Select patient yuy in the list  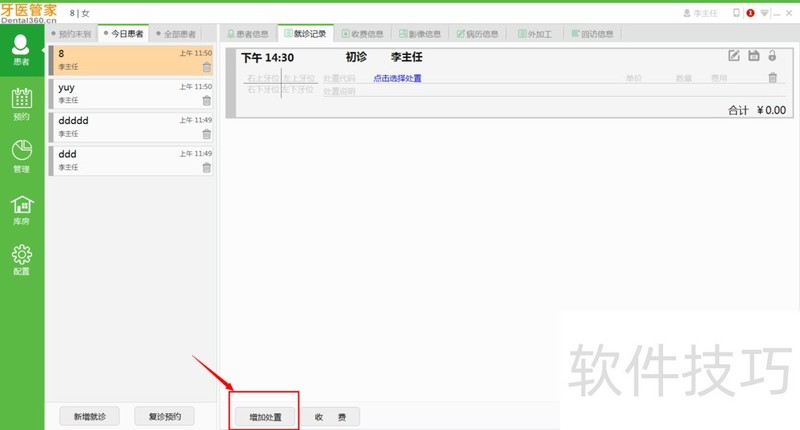131,93
